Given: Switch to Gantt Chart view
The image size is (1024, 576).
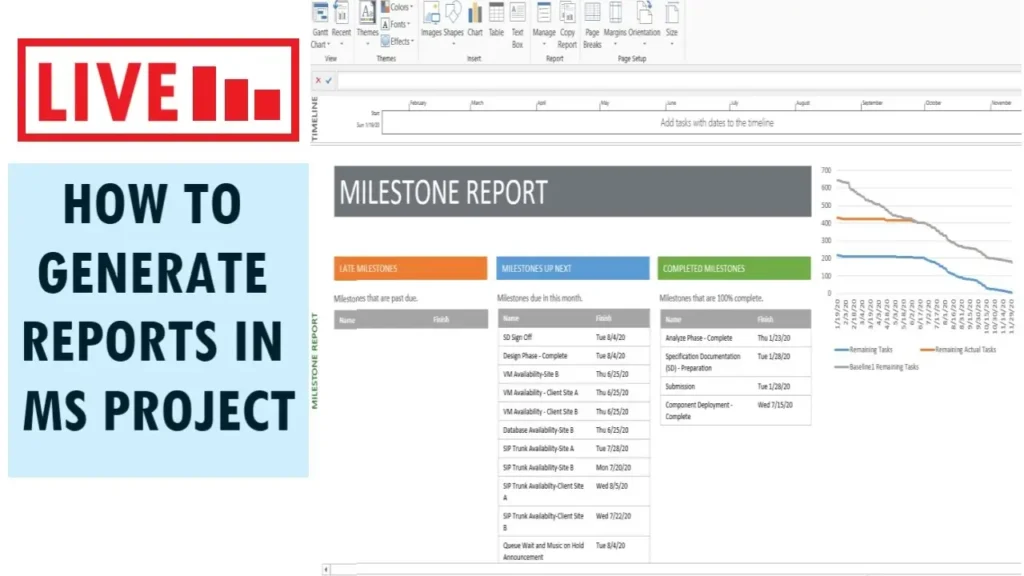Looking at the screenshot, I should [x=320, y=18].
